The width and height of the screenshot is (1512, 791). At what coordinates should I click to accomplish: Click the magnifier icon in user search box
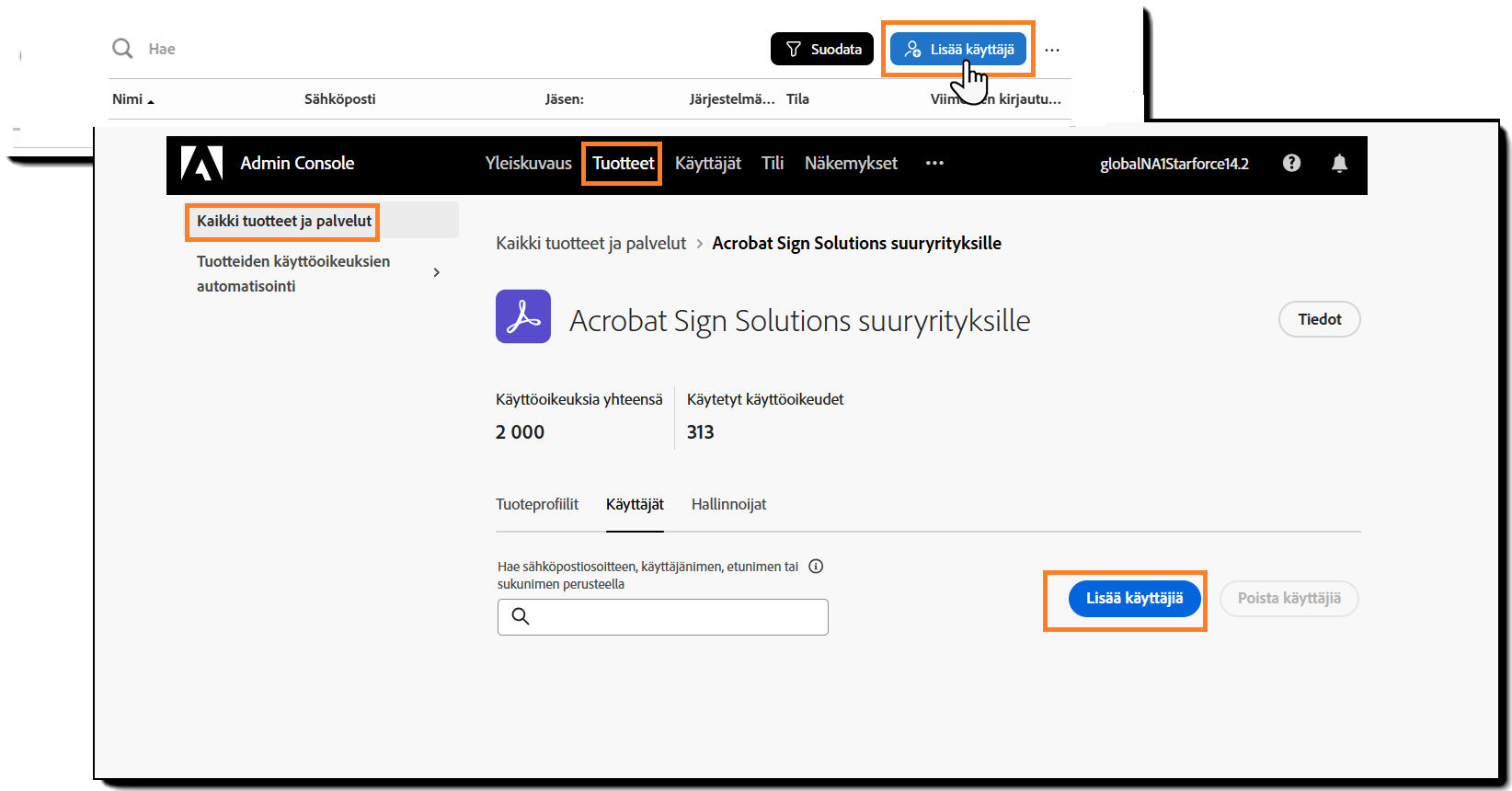point(521,616)
